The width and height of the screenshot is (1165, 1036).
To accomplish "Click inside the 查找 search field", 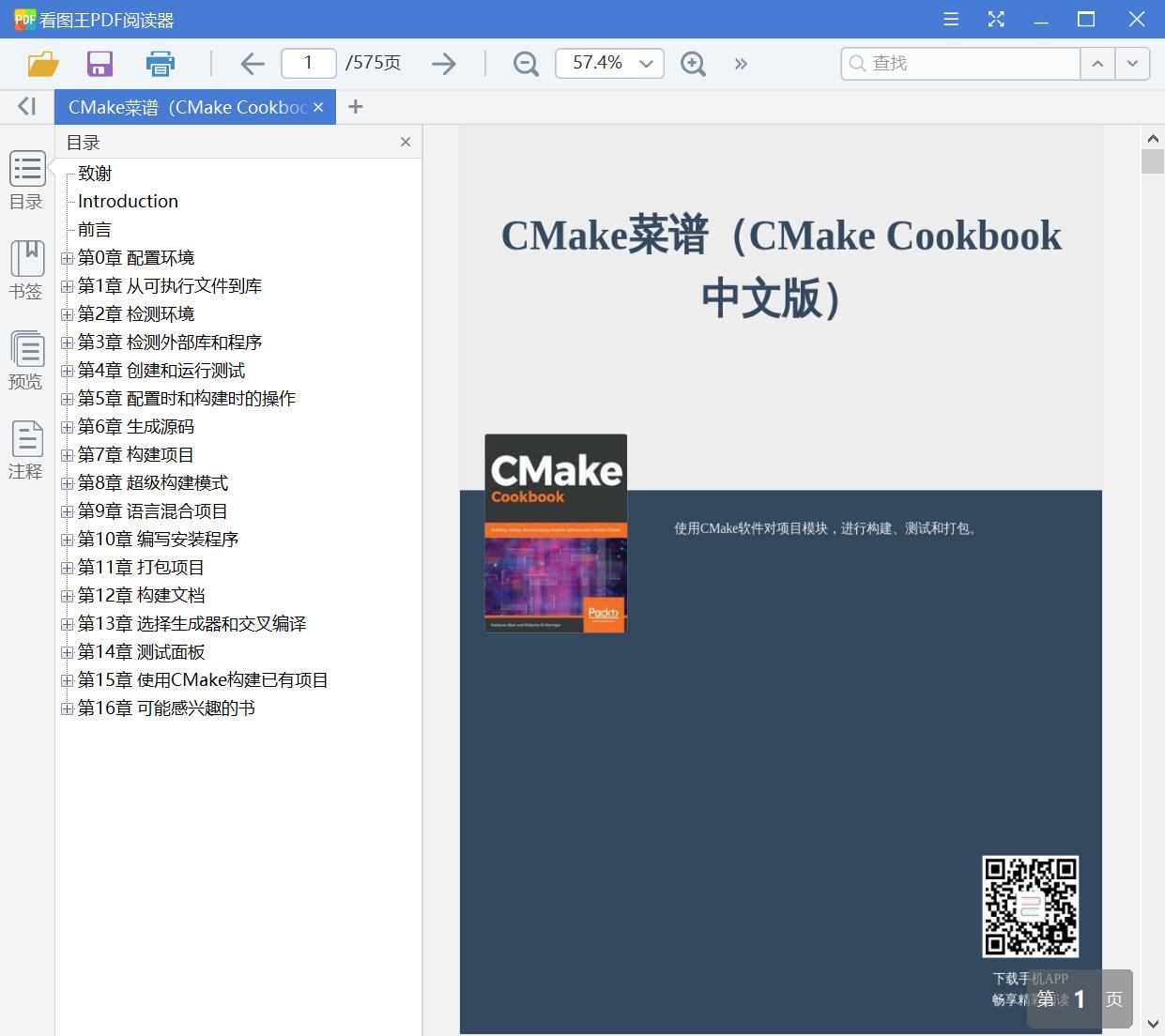I will (958, 64).
